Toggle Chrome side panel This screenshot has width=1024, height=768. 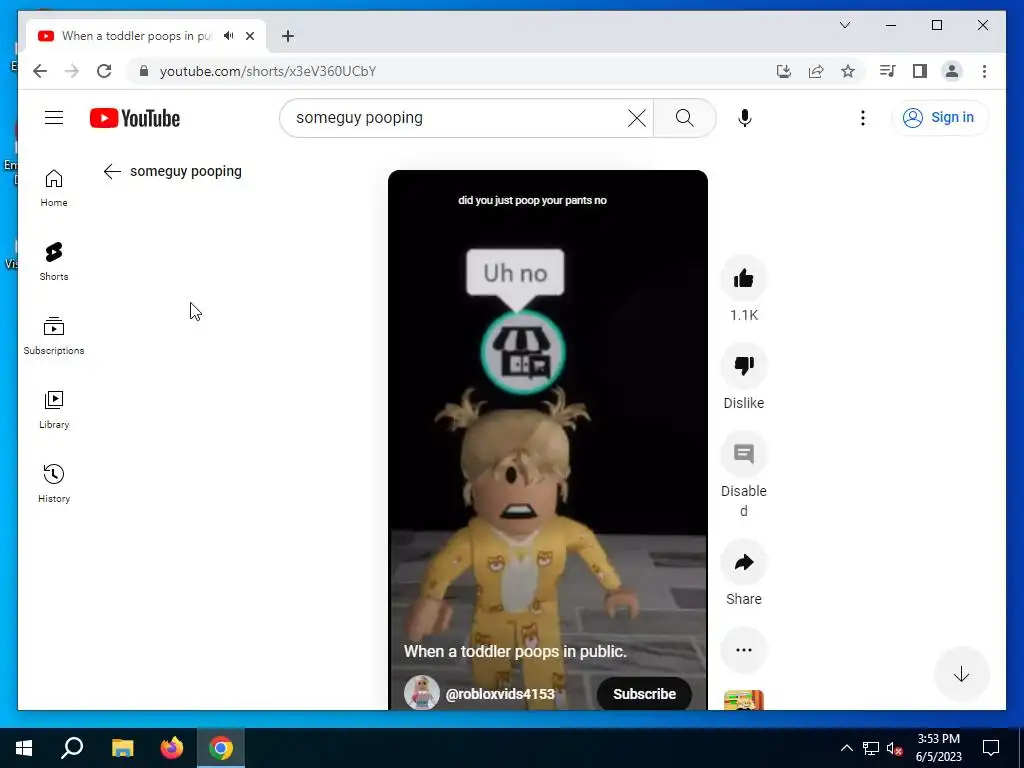(920, 71)
